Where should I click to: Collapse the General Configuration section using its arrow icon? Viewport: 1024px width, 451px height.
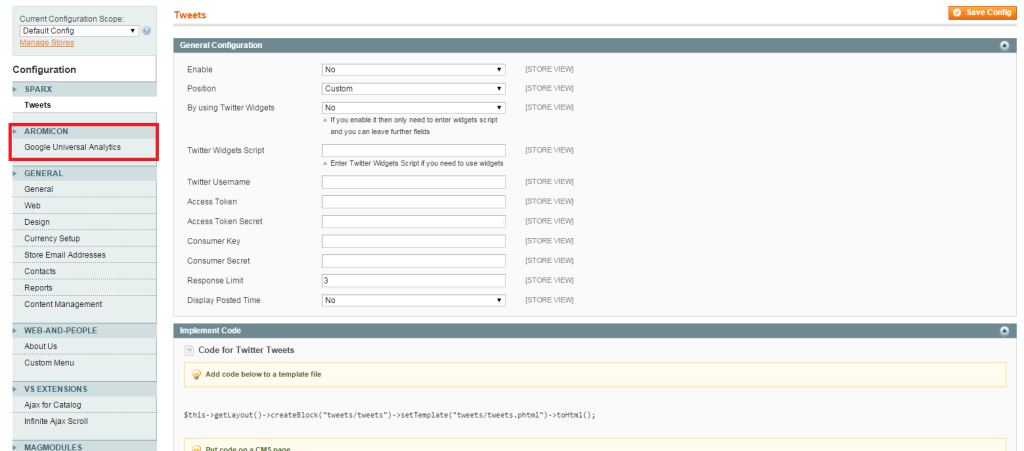(x=1004, y=46)
